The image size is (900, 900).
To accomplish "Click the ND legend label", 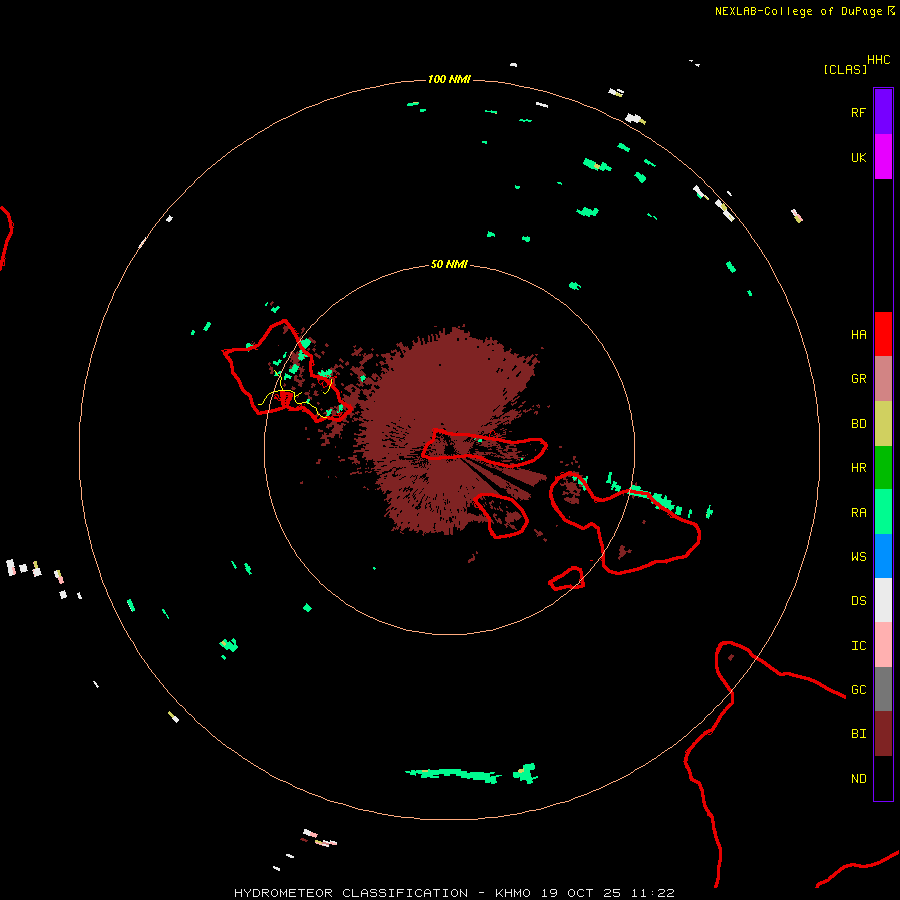I will (858, 779).
